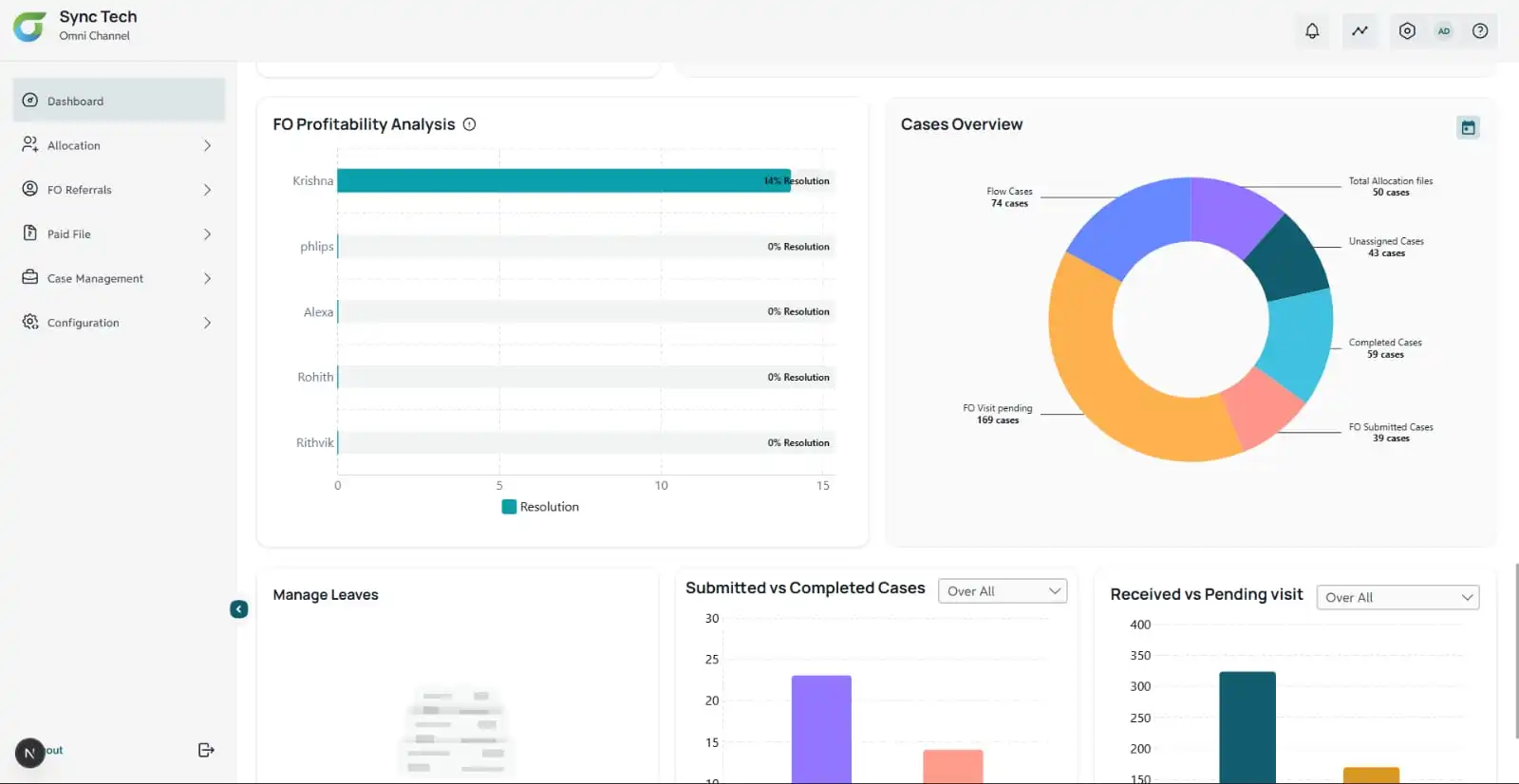1519x784 pixels.
Task: Open the notifications bell icon
Action: (x=1312, y=31)
